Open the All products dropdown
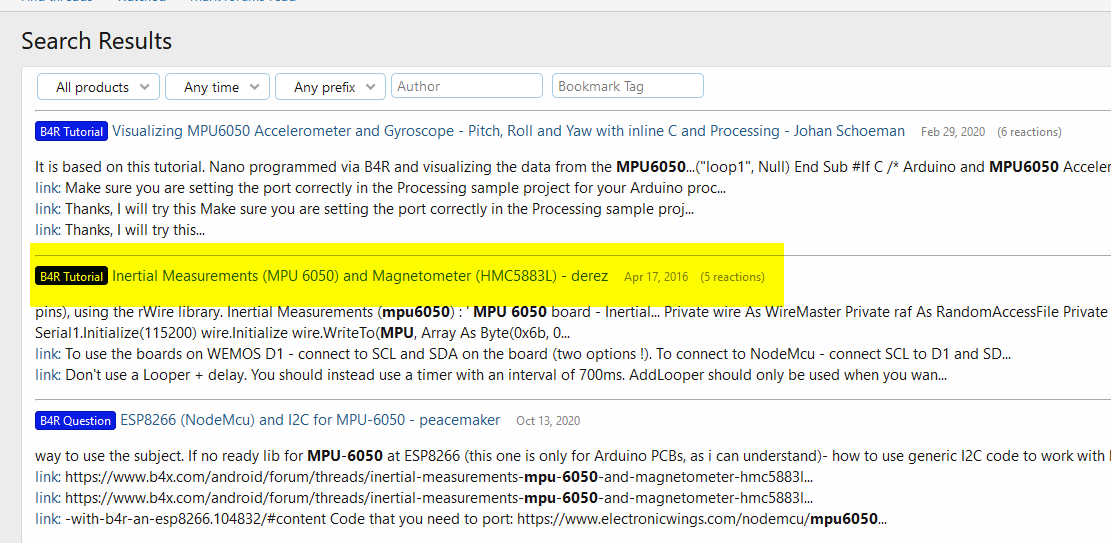1111x543 pixels. [x=98, y=87]
